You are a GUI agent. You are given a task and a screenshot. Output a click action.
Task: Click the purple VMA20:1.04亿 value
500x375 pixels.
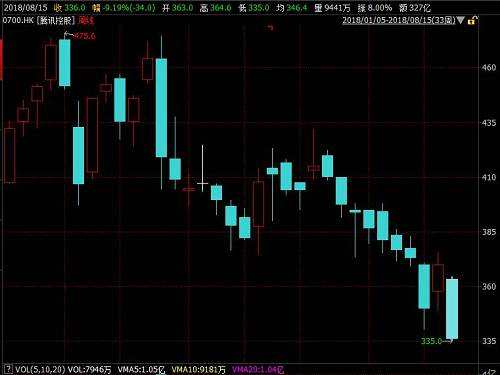pyautogui.click(x=258, y=369)
